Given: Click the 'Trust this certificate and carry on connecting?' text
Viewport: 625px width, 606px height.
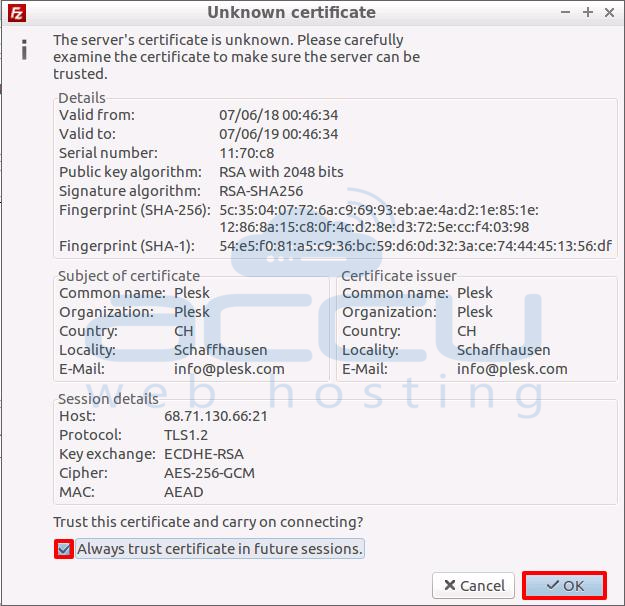Looking at the screenshot, I should coord(208,522).
